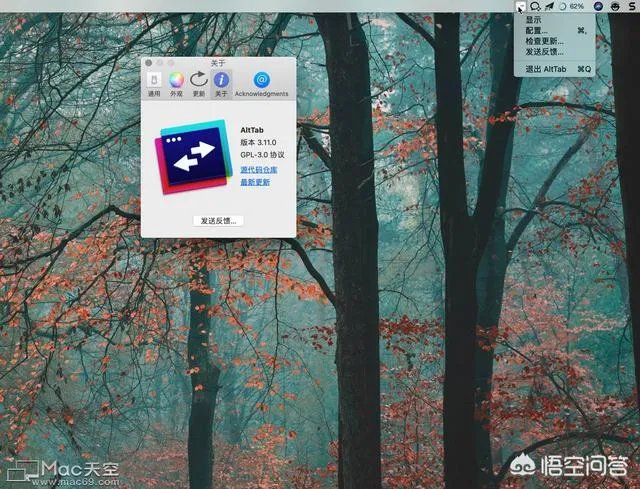Click the AltTab app logo image
The height and width of the screenshot is (489, 640).
pos(193,156)
